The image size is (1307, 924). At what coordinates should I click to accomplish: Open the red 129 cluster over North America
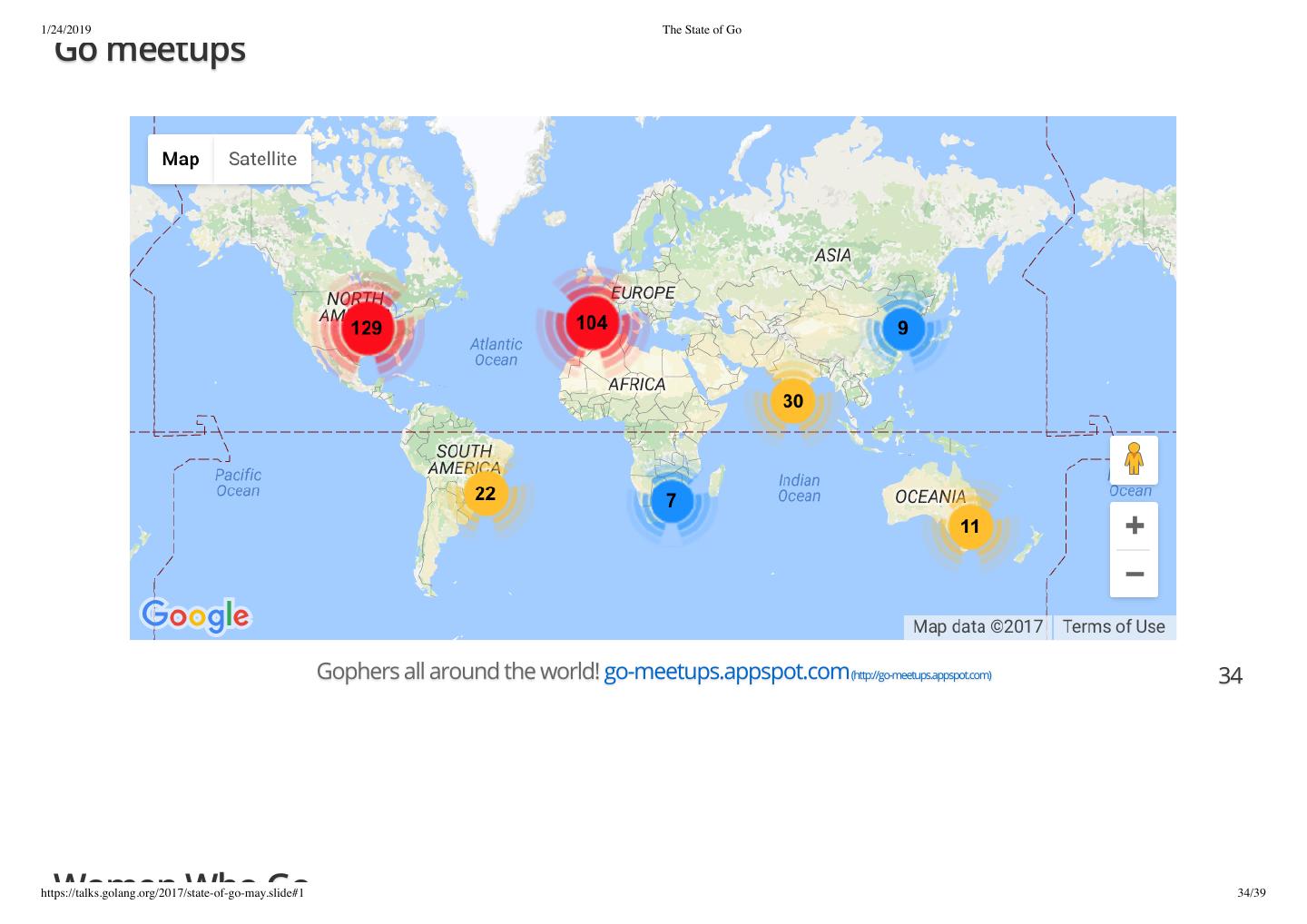pos(367,328)
